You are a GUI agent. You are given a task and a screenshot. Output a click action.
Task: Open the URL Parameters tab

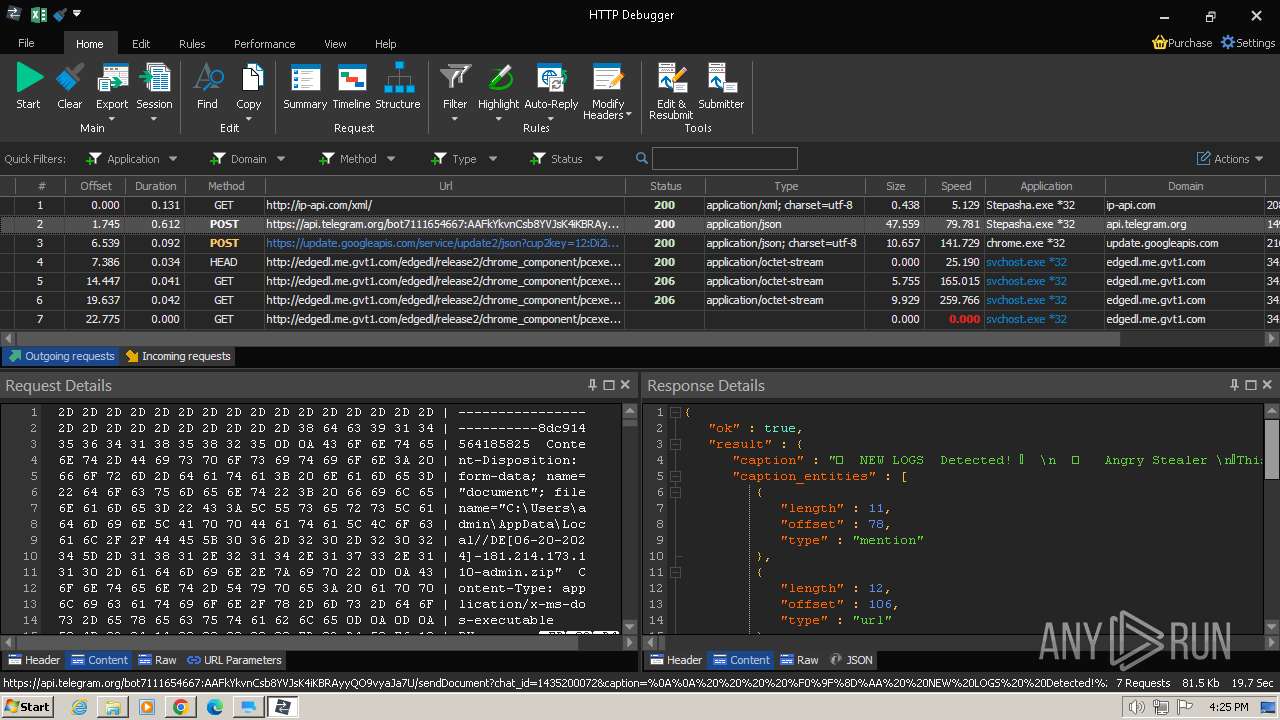pyautogui.click(x=235, y=660)
